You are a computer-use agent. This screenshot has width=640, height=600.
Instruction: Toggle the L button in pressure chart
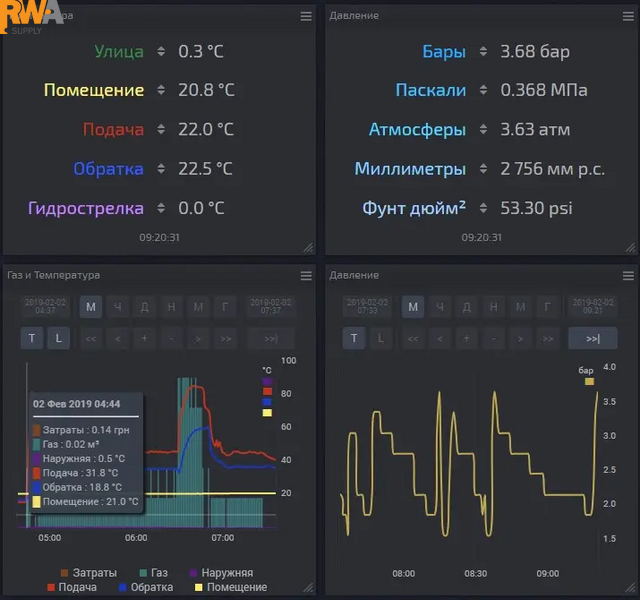(381, 338)
